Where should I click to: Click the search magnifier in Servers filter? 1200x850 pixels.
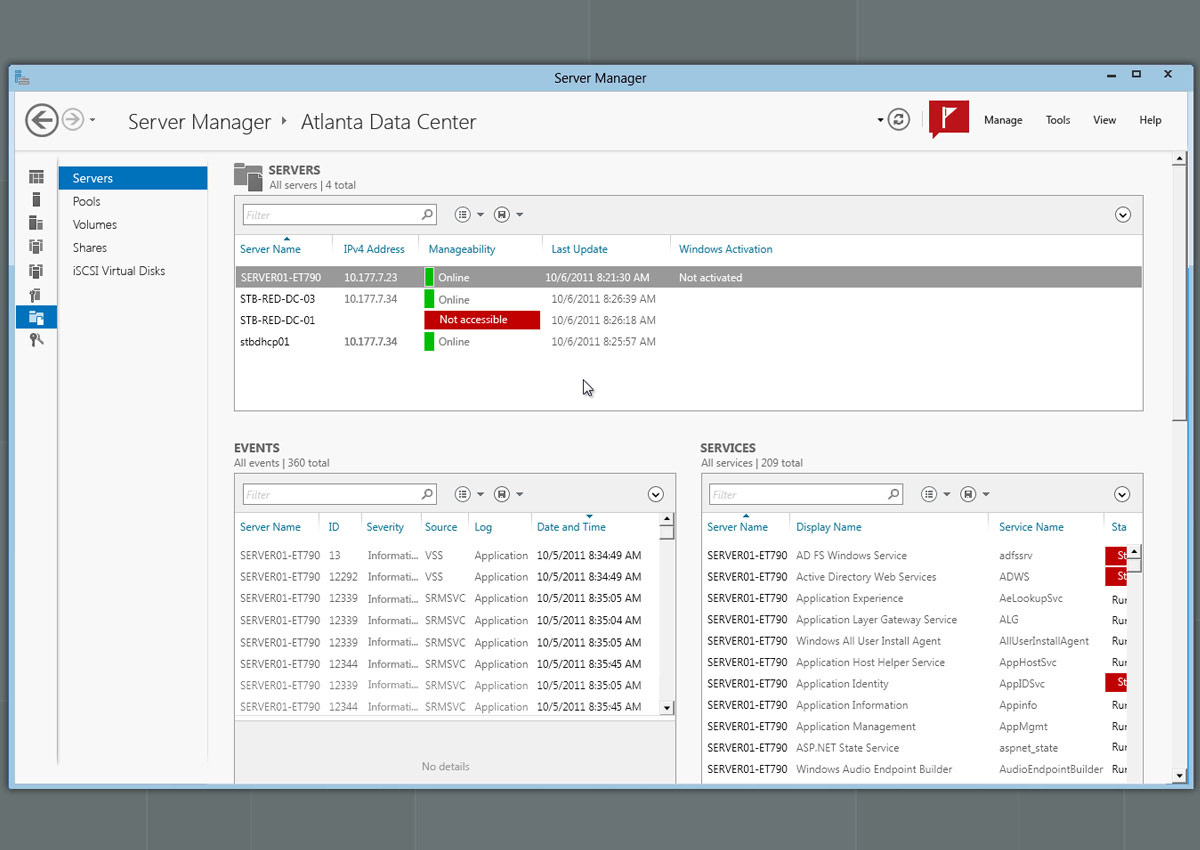(x=427, y=215)
